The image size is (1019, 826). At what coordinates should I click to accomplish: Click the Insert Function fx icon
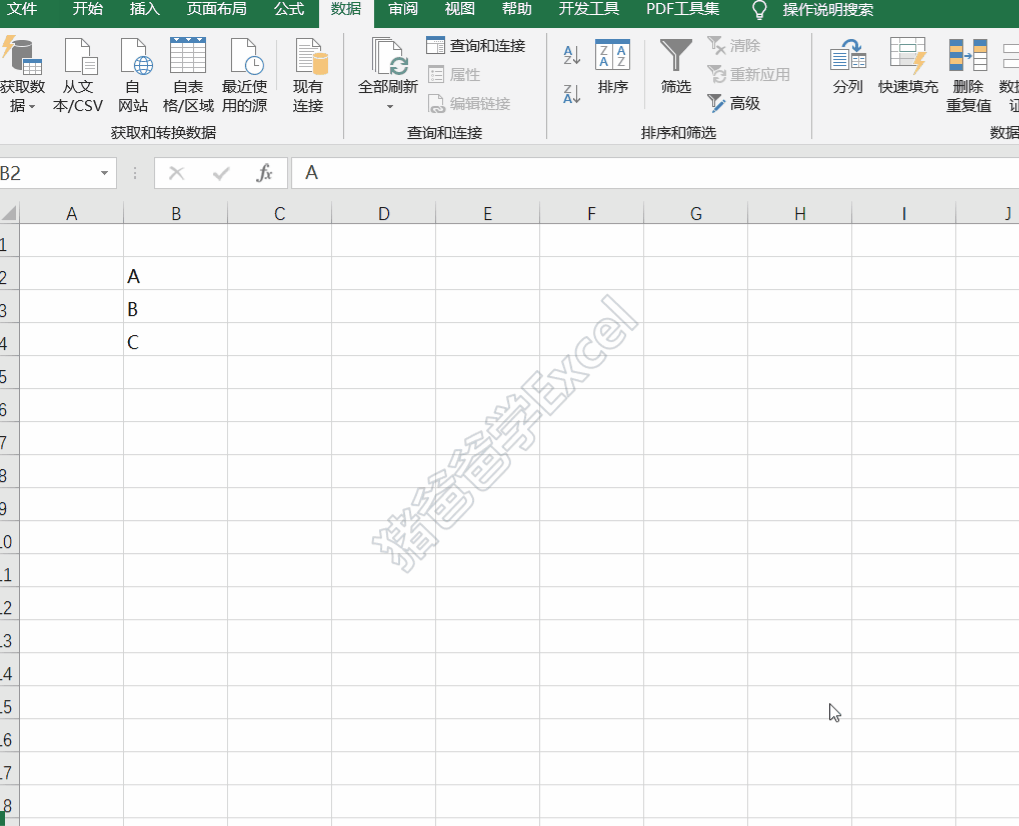264,173
